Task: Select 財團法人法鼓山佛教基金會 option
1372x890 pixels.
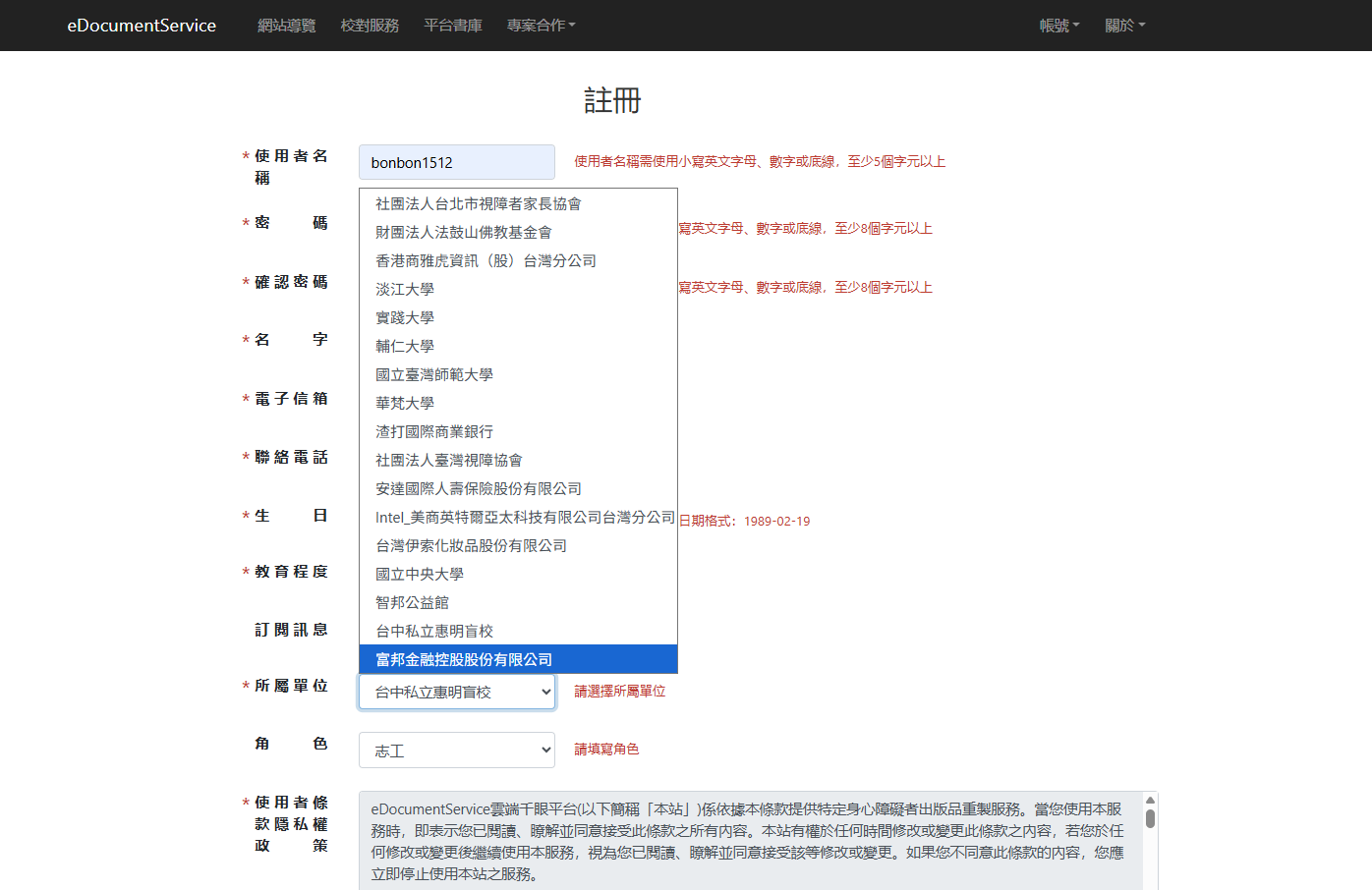Action: pos(518,232)
